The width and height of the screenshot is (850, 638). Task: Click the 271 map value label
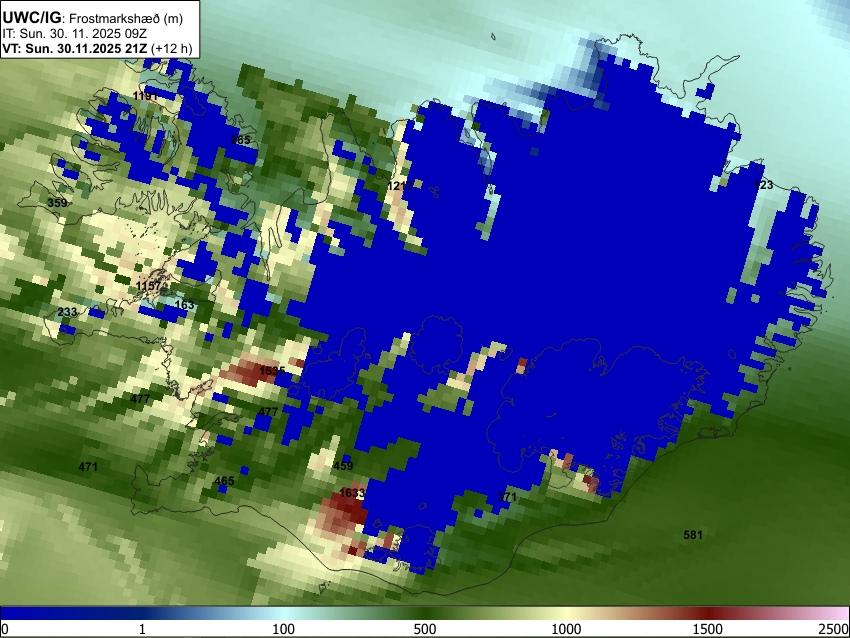click(507, 497)
